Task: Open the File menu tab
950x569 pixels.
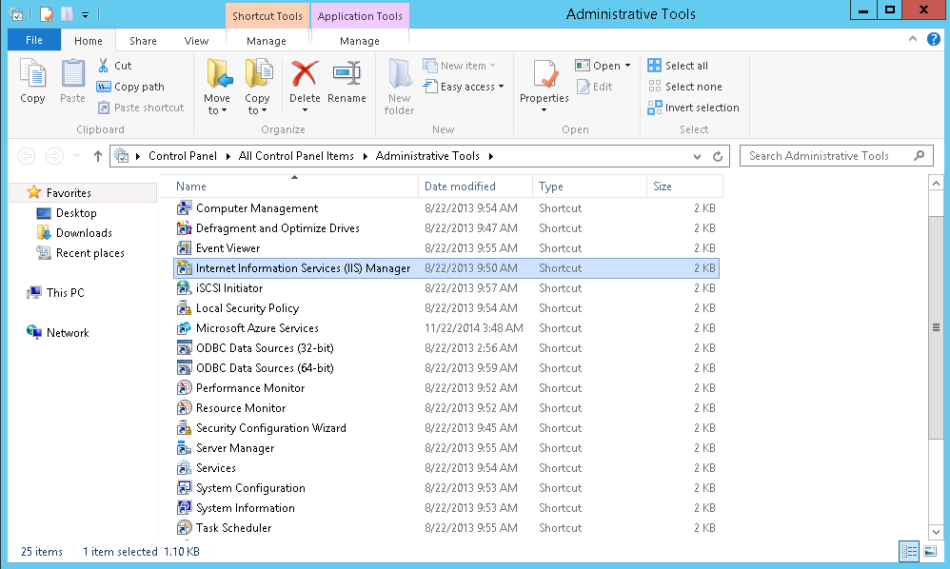Action: 34,41
